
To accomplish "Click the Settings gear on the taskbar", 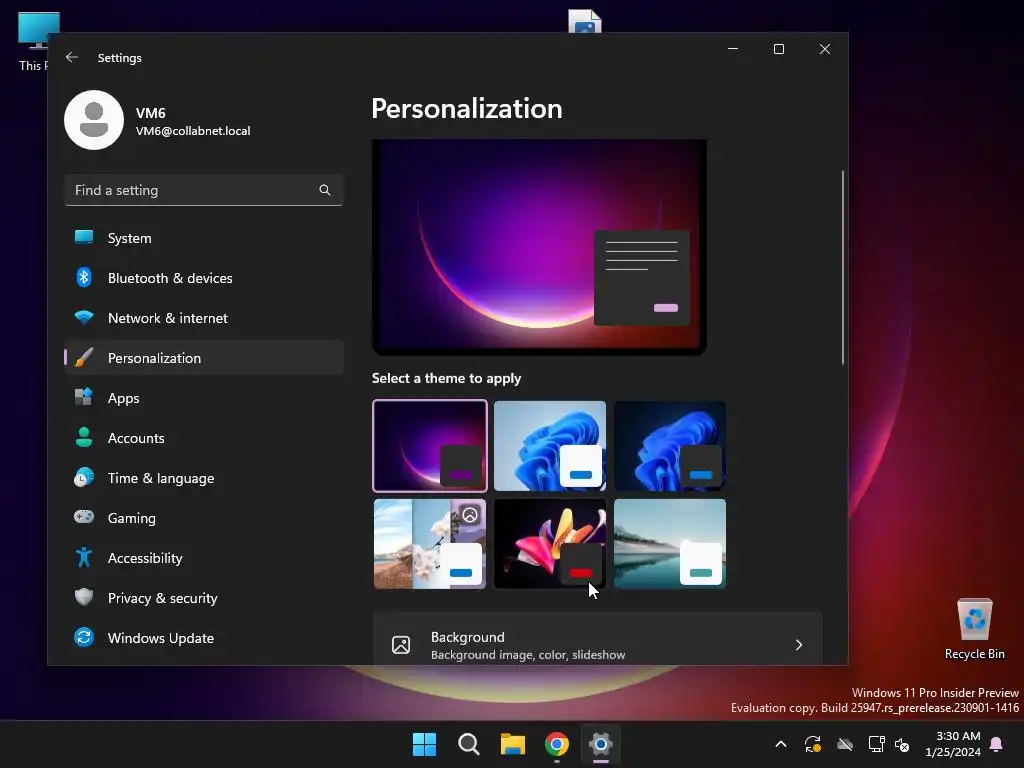I will pos(601,744).
